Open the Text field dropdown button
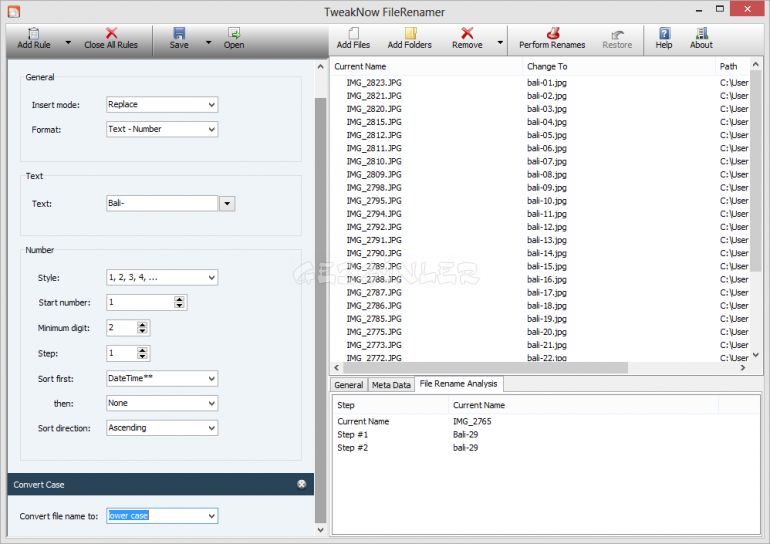 click(x=227, y=203)
